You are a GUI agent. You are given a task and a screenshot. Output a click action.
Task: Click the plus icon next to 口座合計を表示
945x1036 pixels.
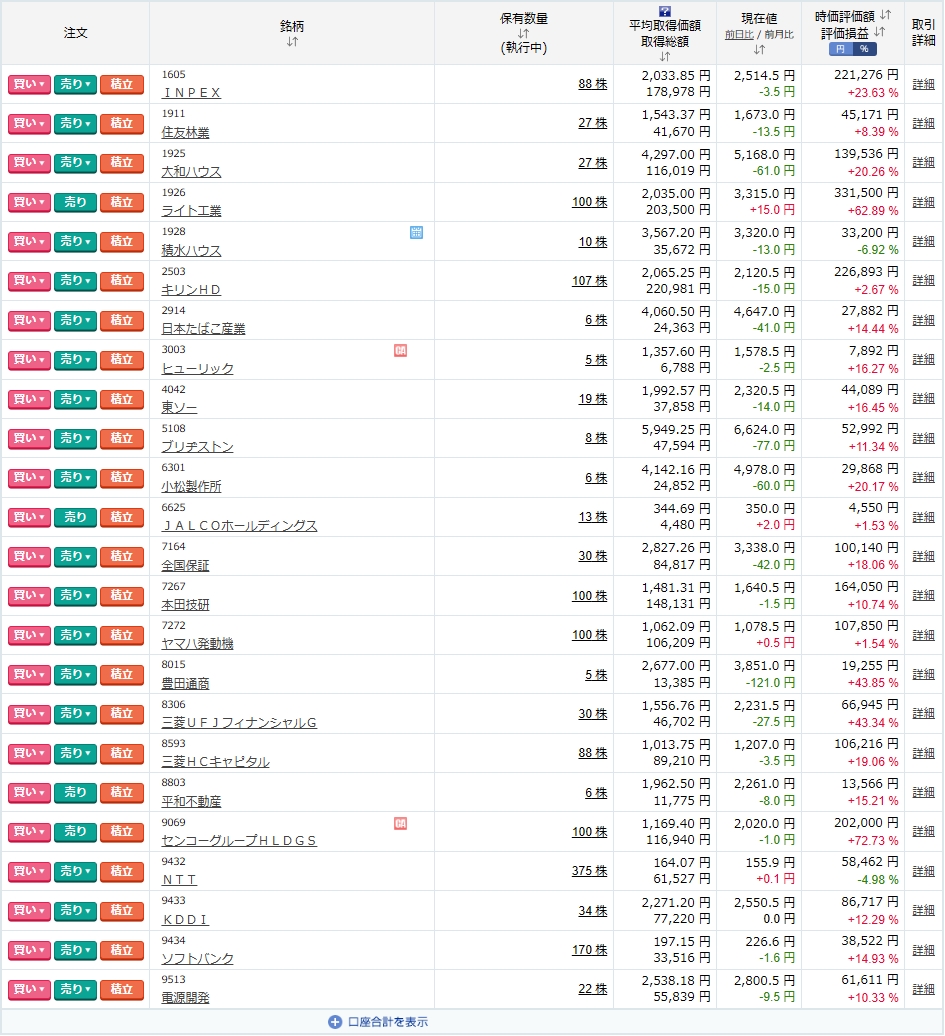(x=335, y=1022)
